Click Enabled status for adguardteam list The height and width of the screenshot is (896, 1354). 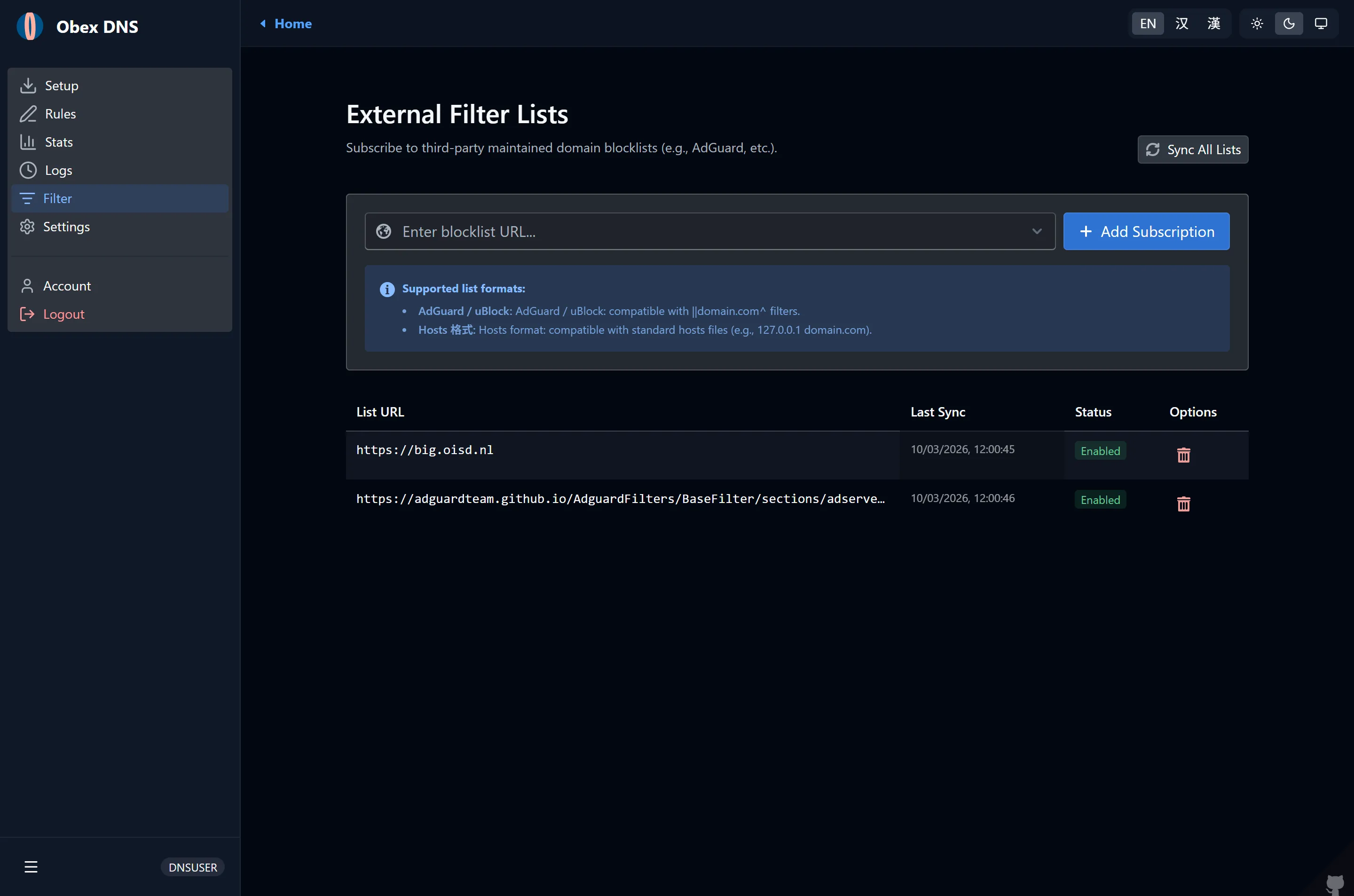pyautogui.click(x=1100, y=499)
